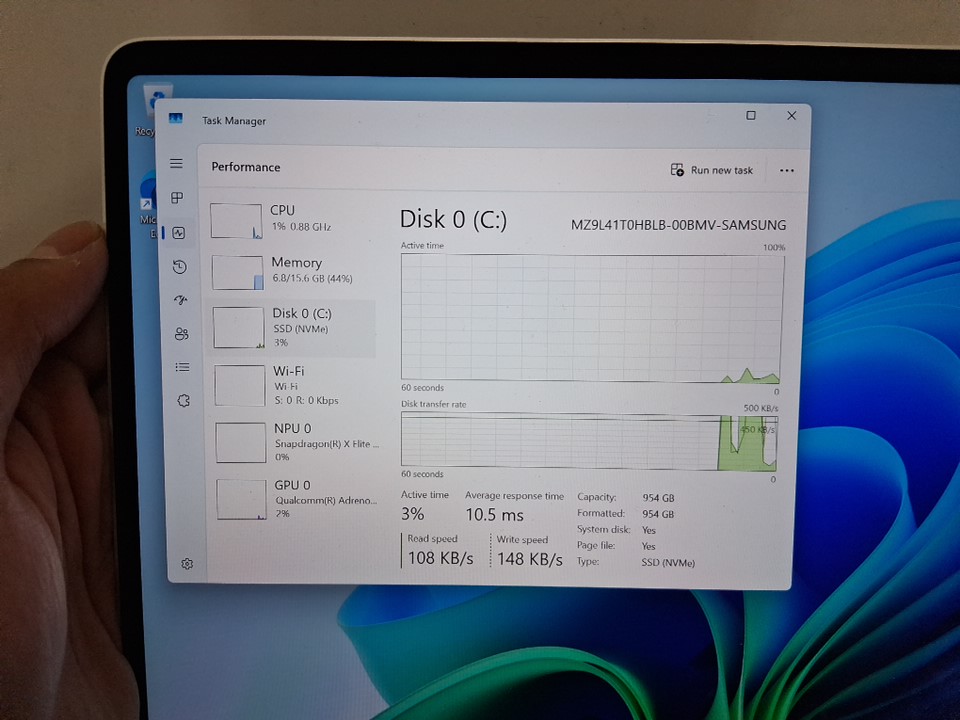Click the Disk transfer rate graph
Image resolution: width=960 pixels, height=720 pixels.
pos(590,442)
